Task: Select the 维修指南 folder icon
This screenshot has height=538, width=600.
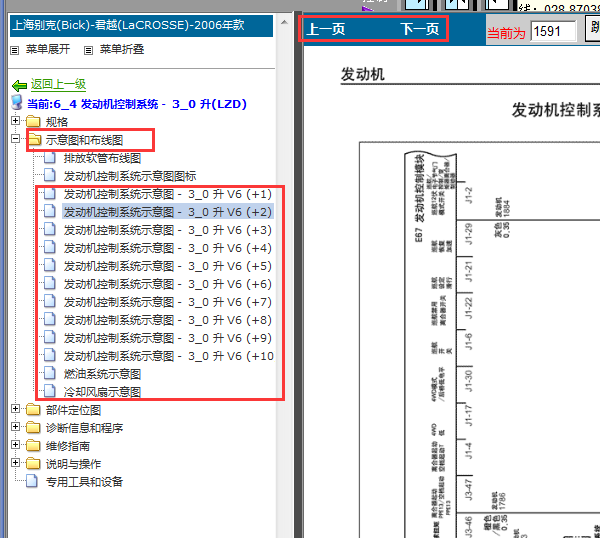Action: coord(33,445)
